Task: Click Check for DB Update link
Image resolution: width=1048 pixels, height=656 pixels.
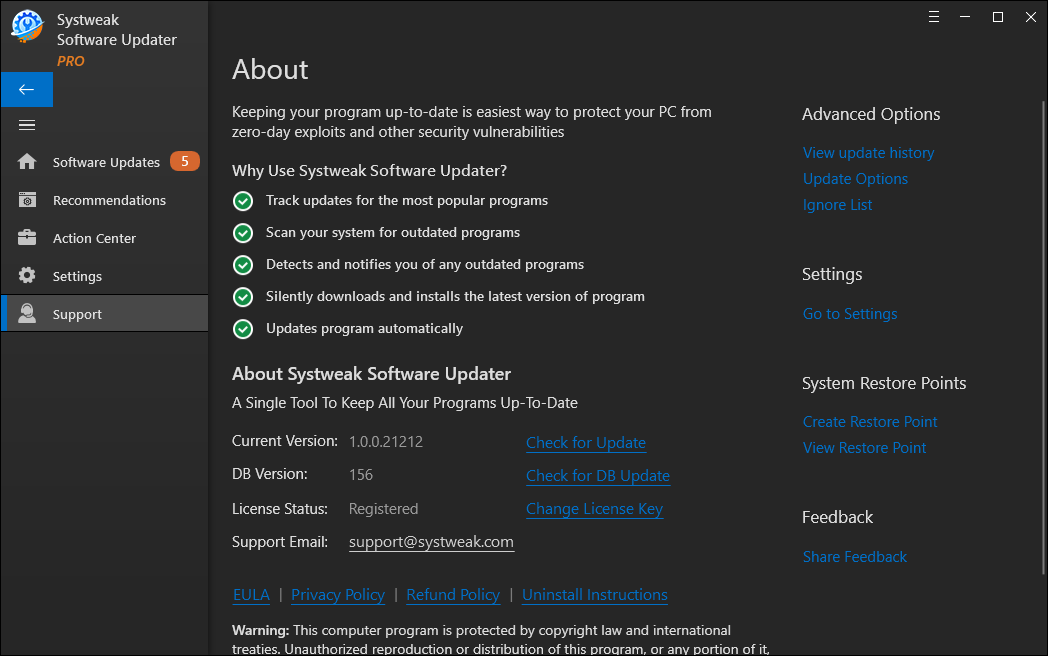Action: [x=598, y=476]
